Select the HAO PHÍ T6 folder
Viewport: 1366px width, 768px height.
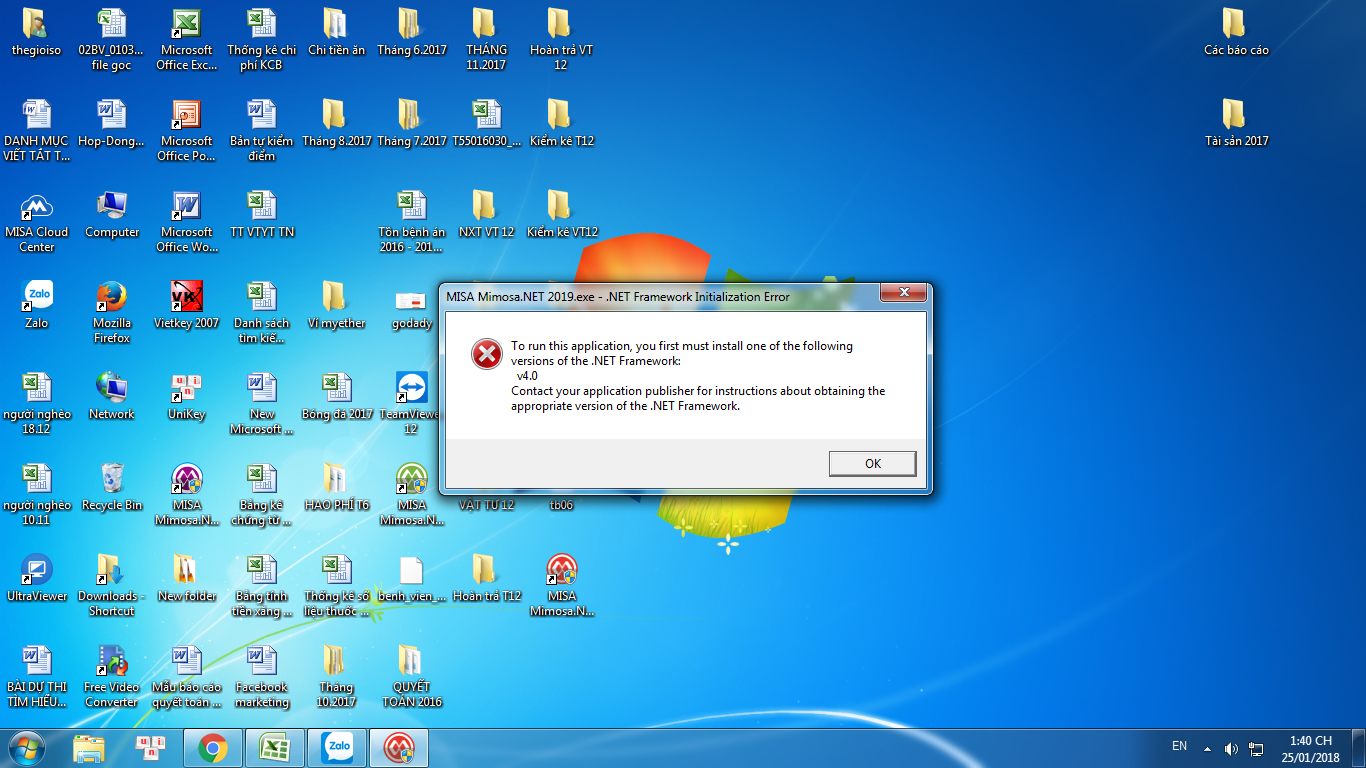point(336,488)
